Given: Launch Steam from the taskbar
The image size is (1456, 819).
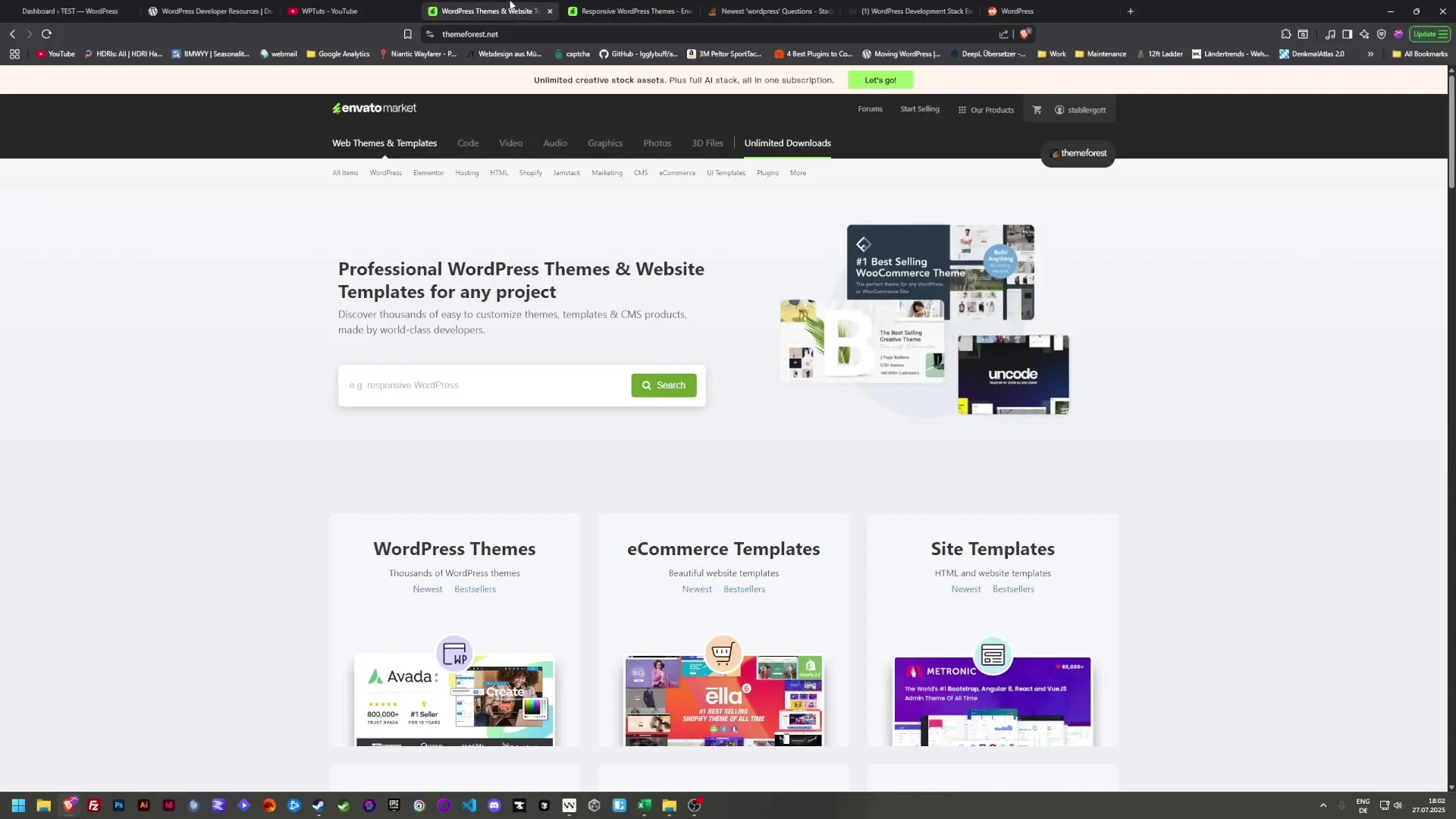Looking at the screenshot, I should (318, 805).
